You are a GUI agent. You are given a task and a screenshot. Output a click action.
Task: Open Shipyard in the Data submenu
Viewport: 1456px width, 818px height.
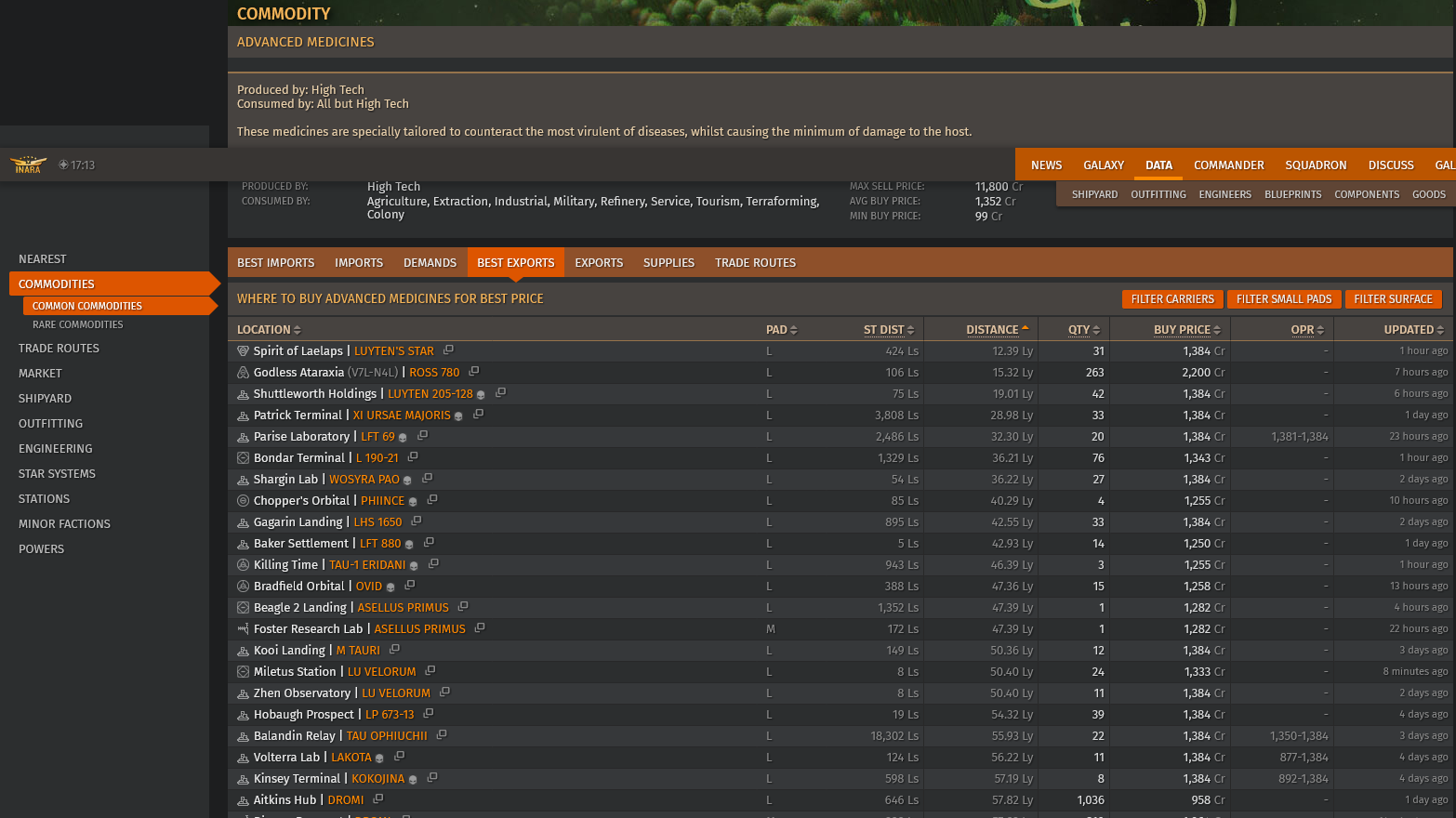(1094, 194)
